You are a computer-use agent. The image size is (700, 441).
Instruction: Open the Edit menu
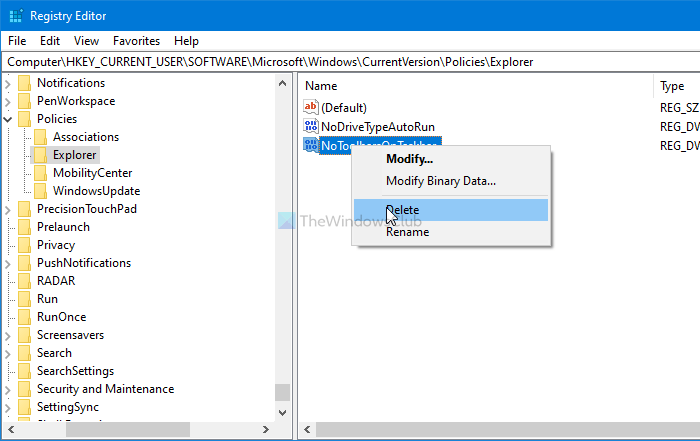[x=50, y=41]
